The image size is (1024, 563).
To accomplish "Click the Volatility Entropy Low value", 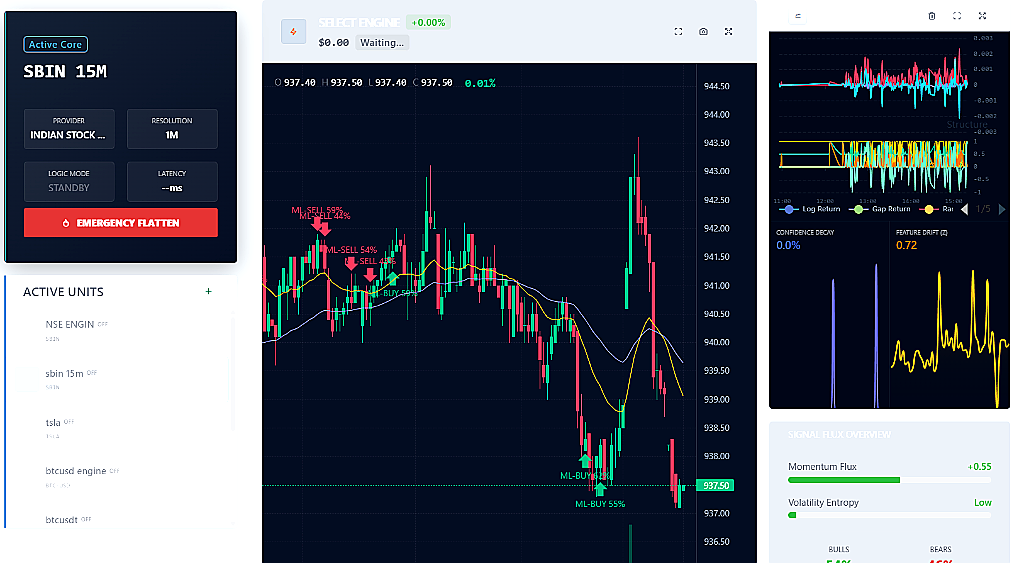I will [x=982, y=502].
